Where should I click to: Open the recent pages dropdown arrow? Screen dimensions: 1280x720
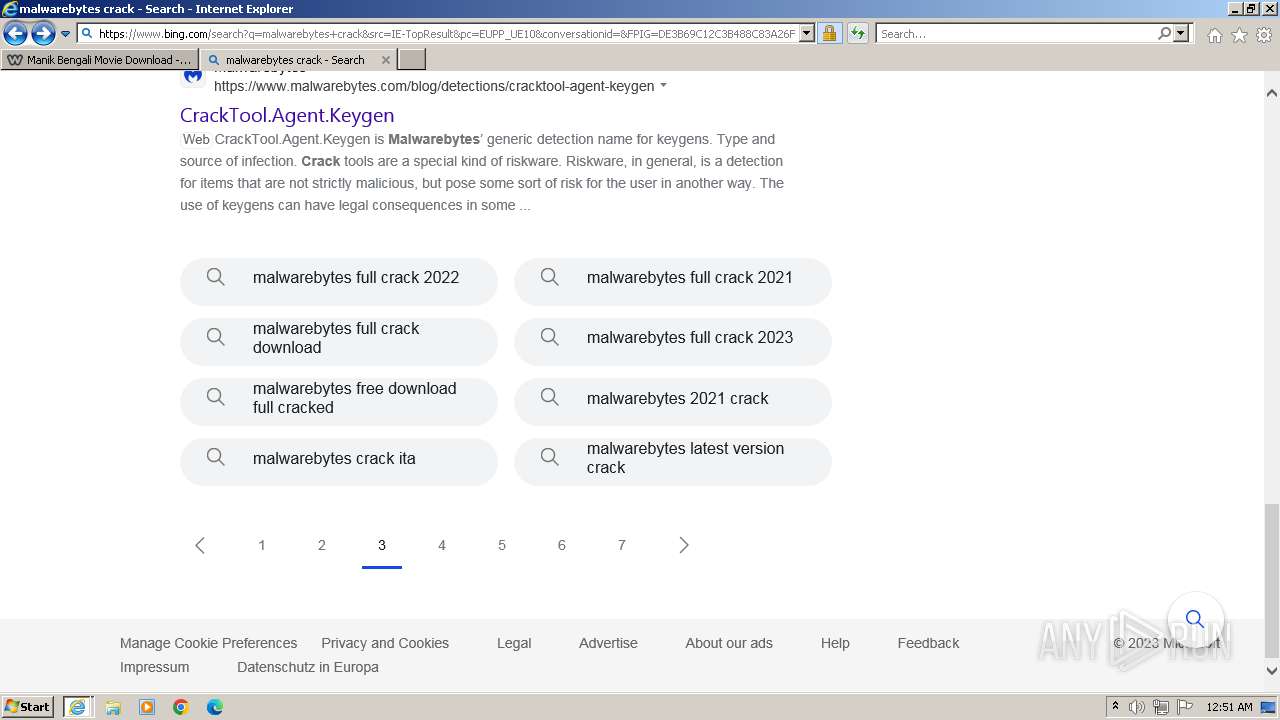click(65, 34)
